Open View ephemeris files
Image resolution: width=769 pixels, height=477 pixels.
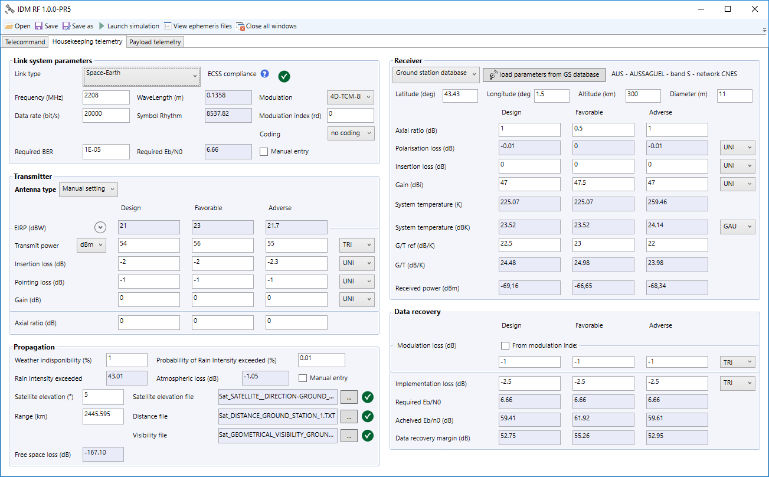click(x=197, y=25)
